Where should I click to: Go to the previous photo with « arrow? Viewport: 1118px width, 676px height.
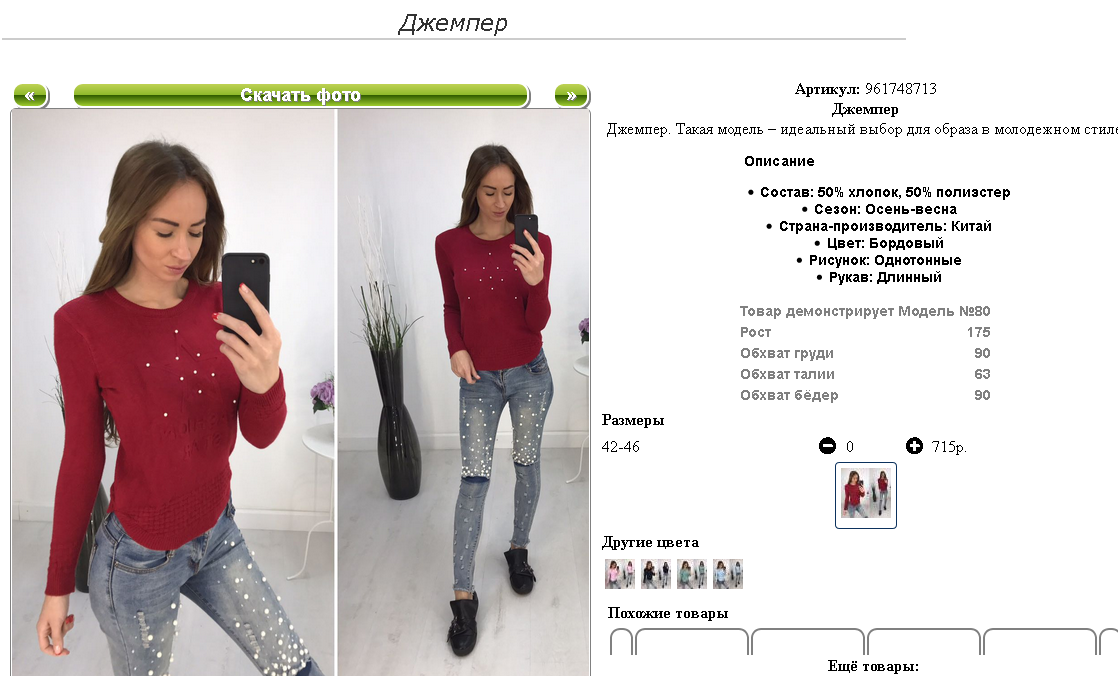pyautogui.click(x=31, y=96)
